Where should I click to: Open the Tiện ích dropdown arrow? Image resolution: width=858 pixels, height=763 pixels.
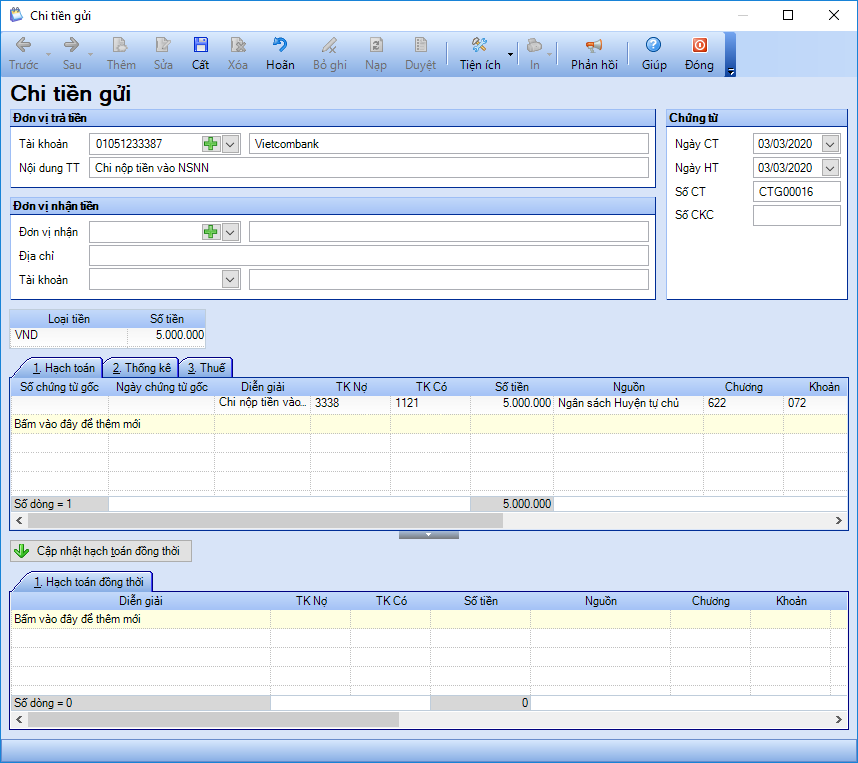click(510, 54)
